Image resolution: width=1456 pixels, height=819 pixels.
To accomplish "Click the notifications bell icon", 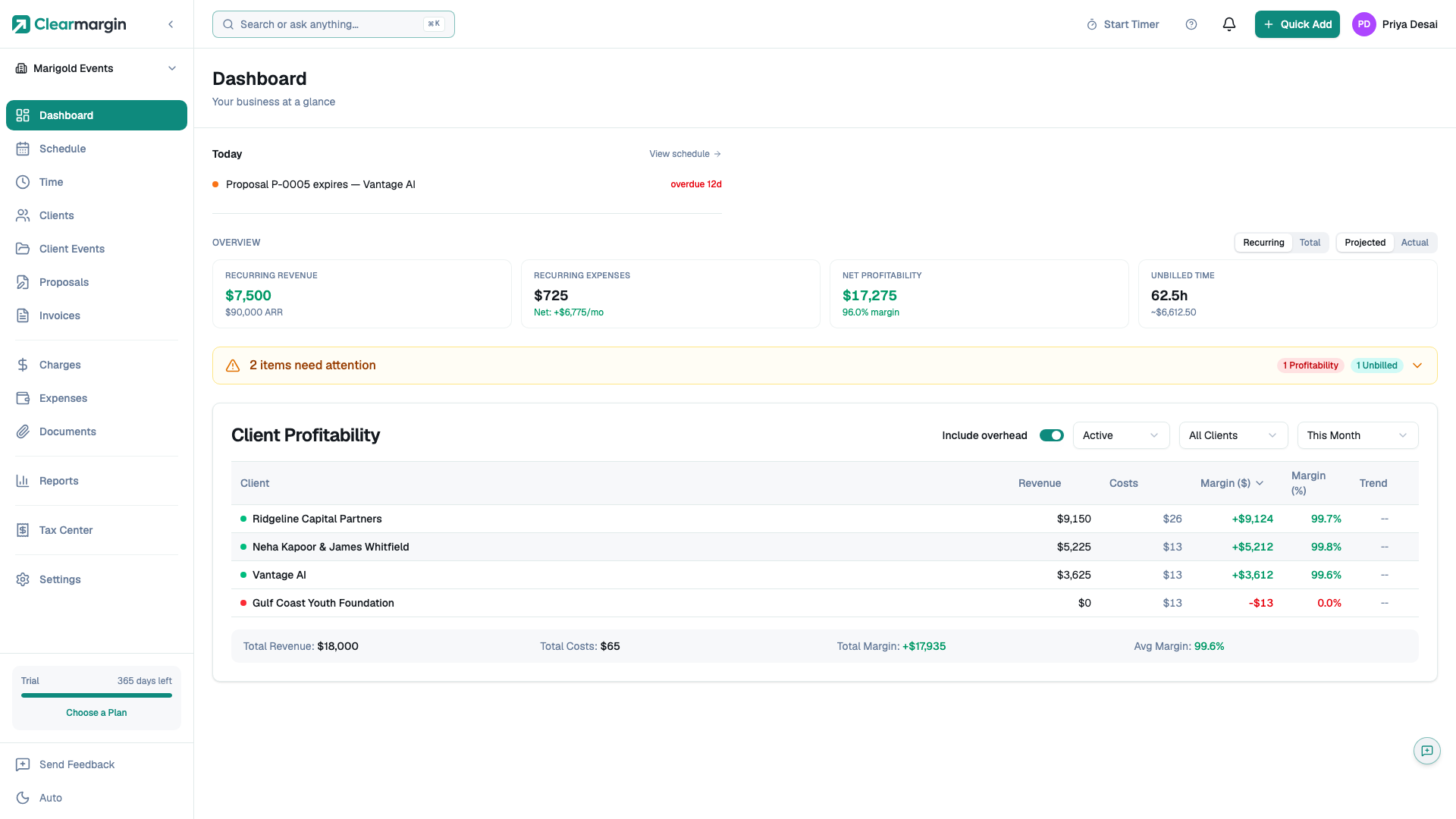I will (x=1229, y=24).
